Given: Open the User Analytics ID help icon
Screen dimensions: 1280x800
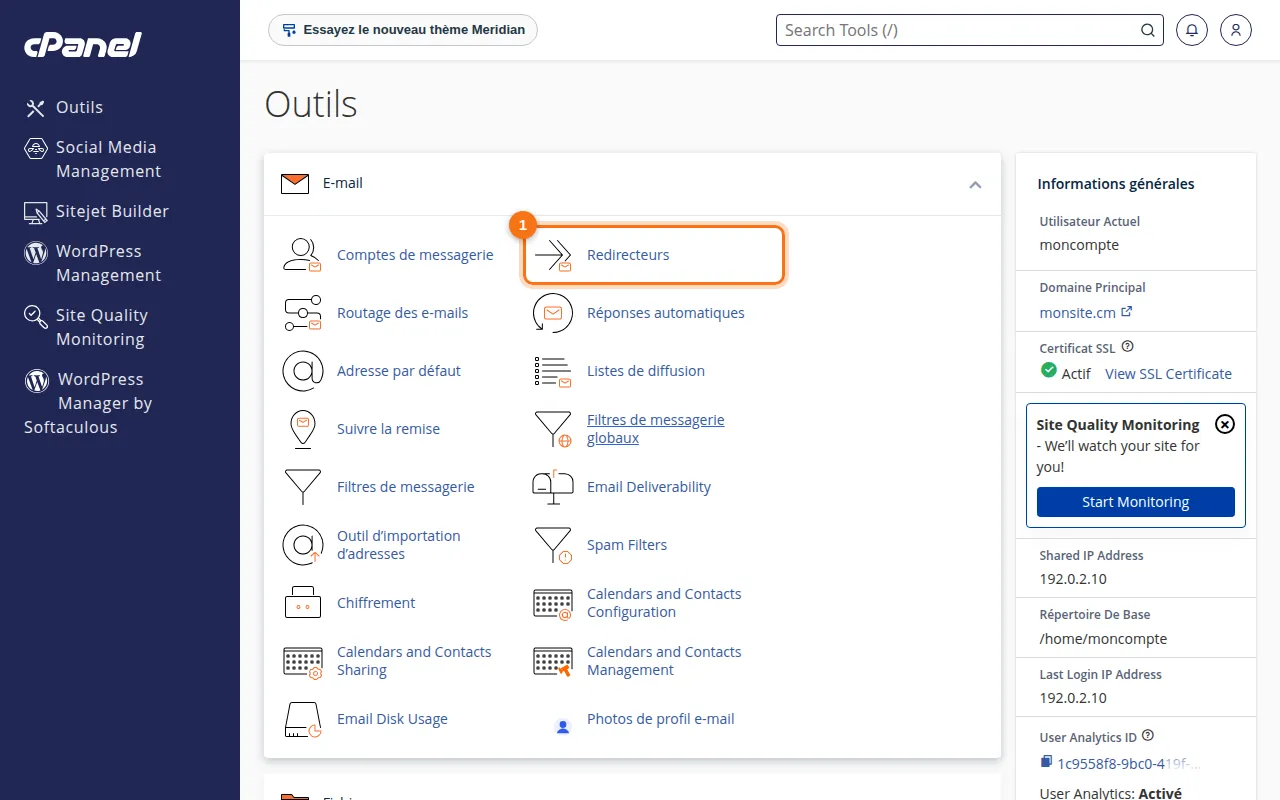Looking at the screenshot, I should pyautogui.click(x=1148, y=736).
